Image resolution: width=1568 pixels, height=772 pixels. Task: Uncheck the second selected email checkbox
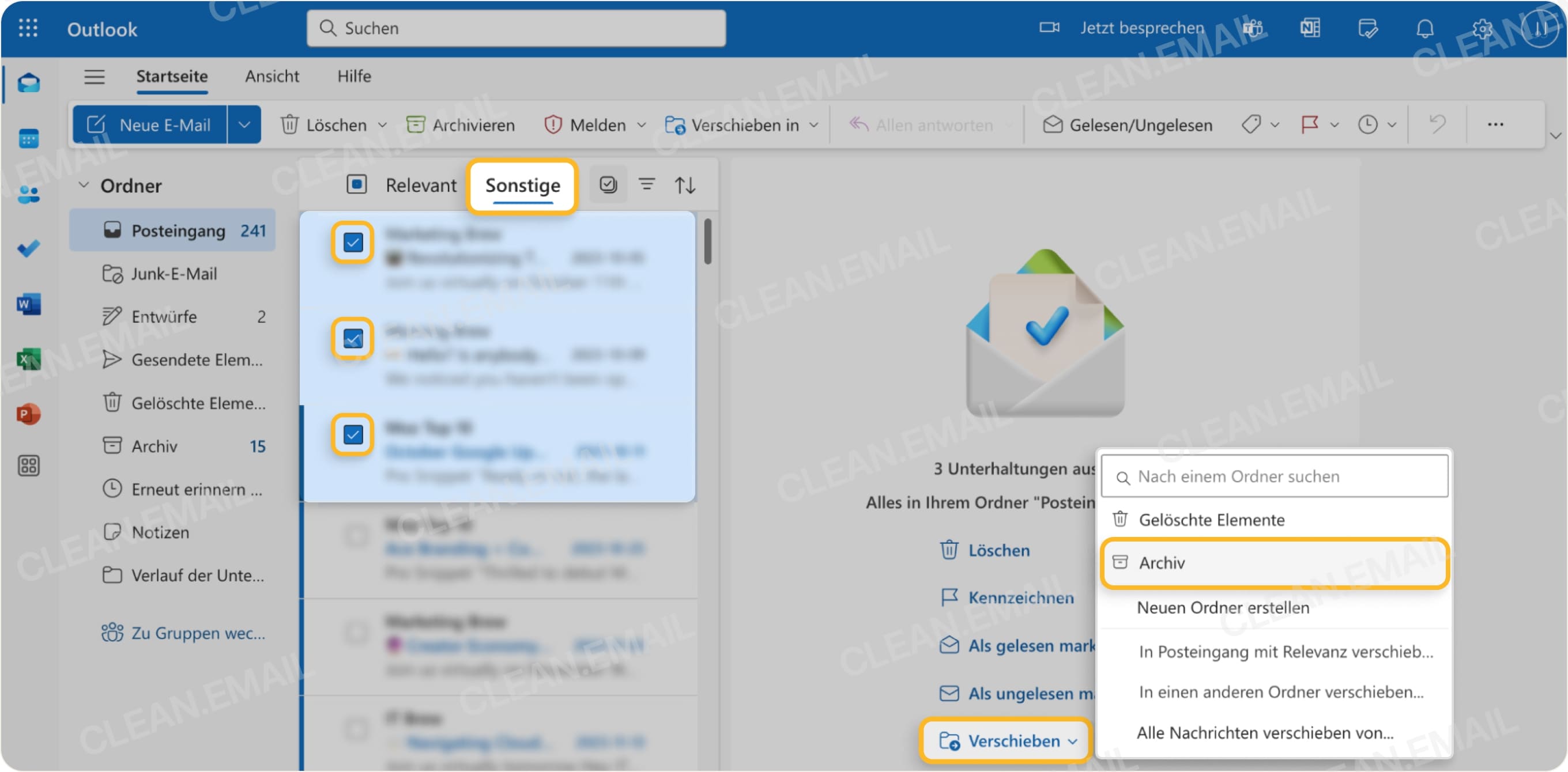(352, 338)
